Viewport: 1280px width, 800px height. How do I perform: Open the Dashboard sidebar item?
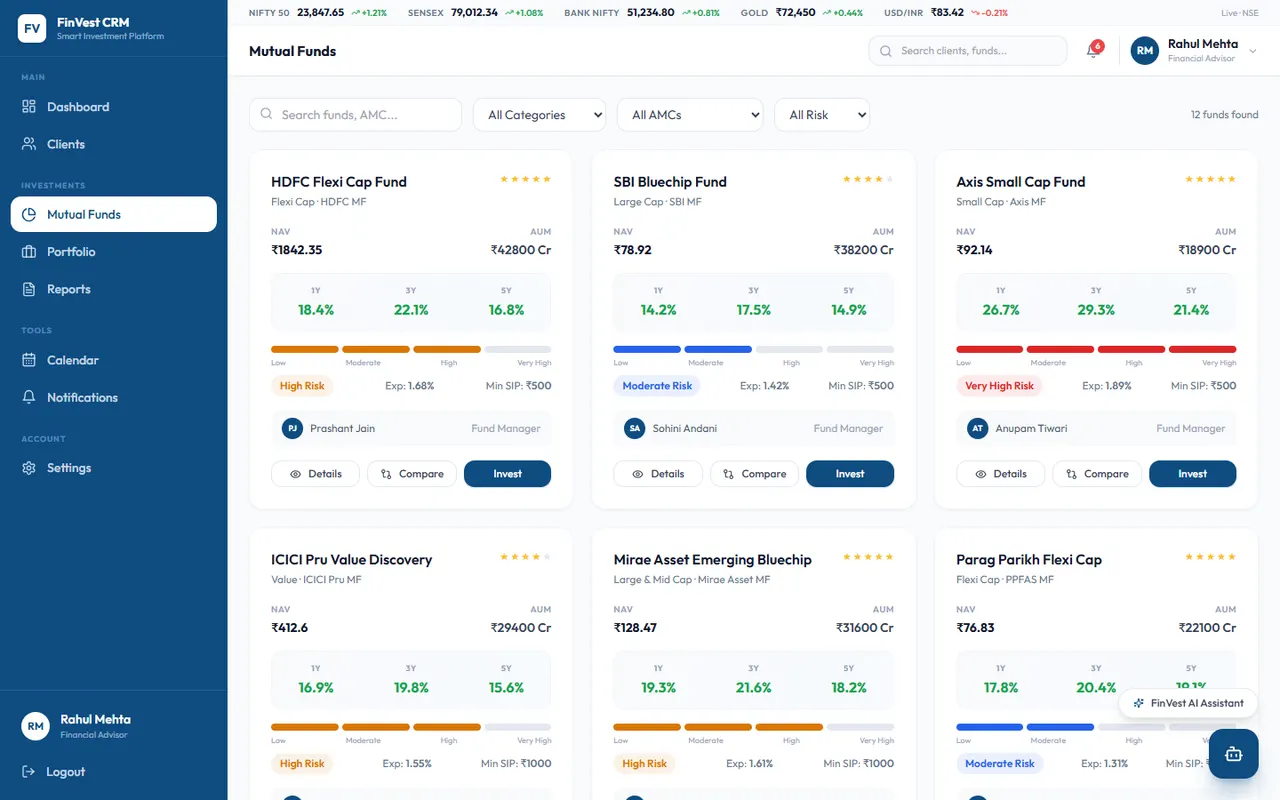[114, 107]
